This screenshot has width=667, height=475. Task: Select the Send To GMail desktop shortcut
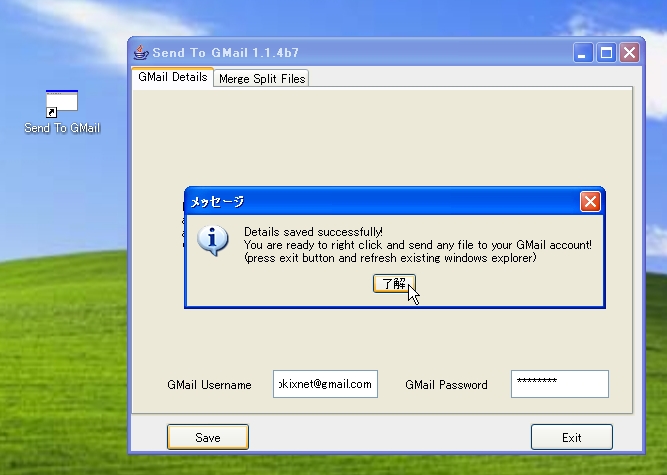(62, 112)
